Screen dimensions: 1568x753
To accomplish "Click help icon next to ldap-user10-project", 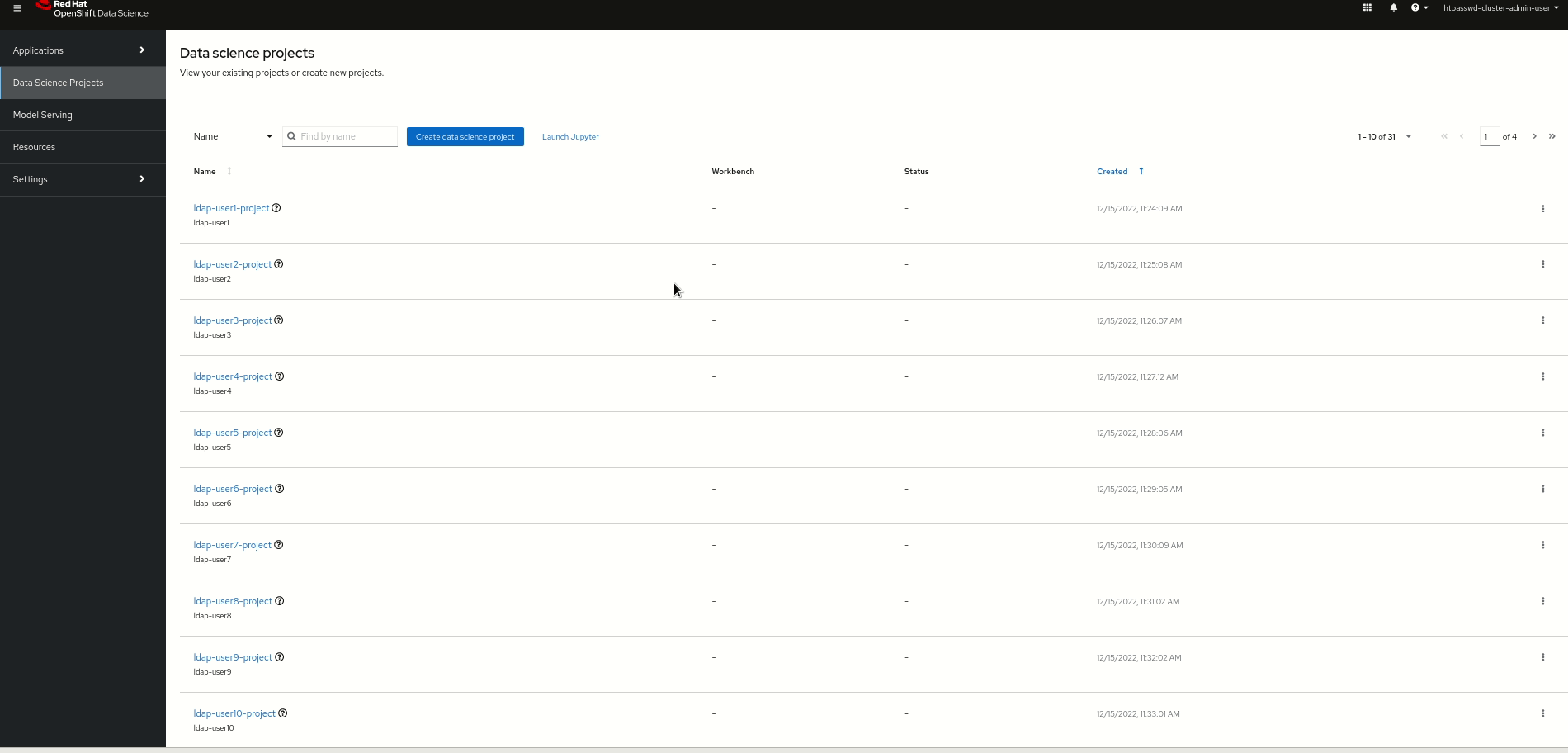I will [x=283, y=713].
